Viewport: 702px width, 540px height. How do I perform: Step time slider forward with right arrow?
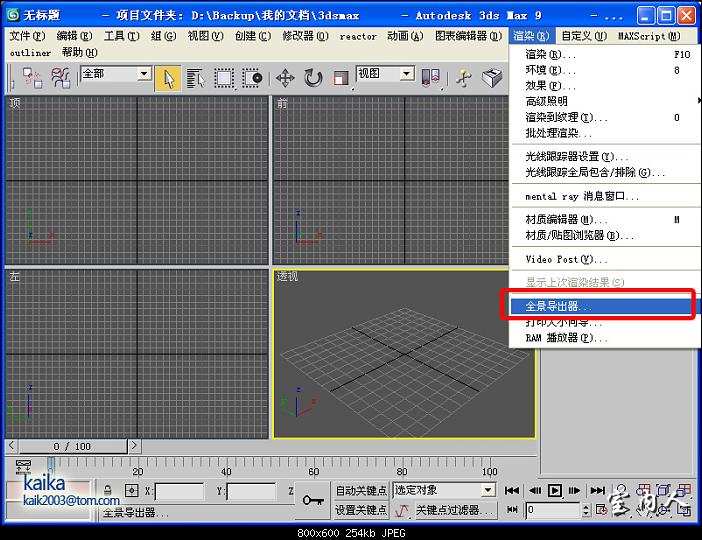click(134, 446)
